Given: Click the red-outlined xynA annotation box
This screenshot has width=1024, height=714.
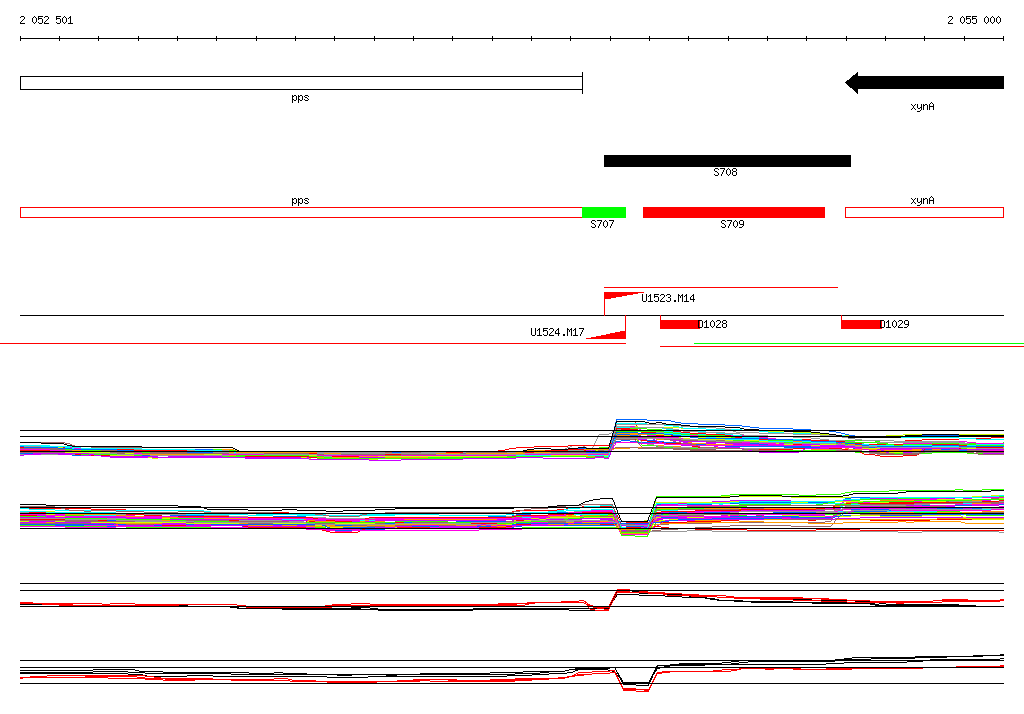Looking at the screenshot, I should [x=924, y=212].
